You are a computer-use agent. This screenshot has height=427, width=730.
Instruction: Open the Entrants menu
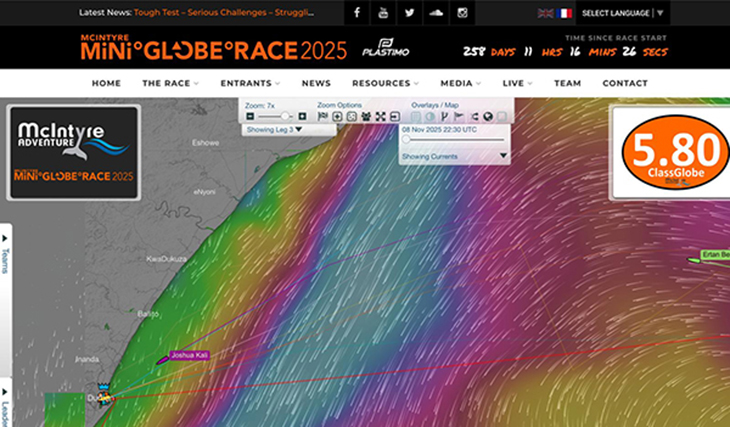[x=251, y=83]
